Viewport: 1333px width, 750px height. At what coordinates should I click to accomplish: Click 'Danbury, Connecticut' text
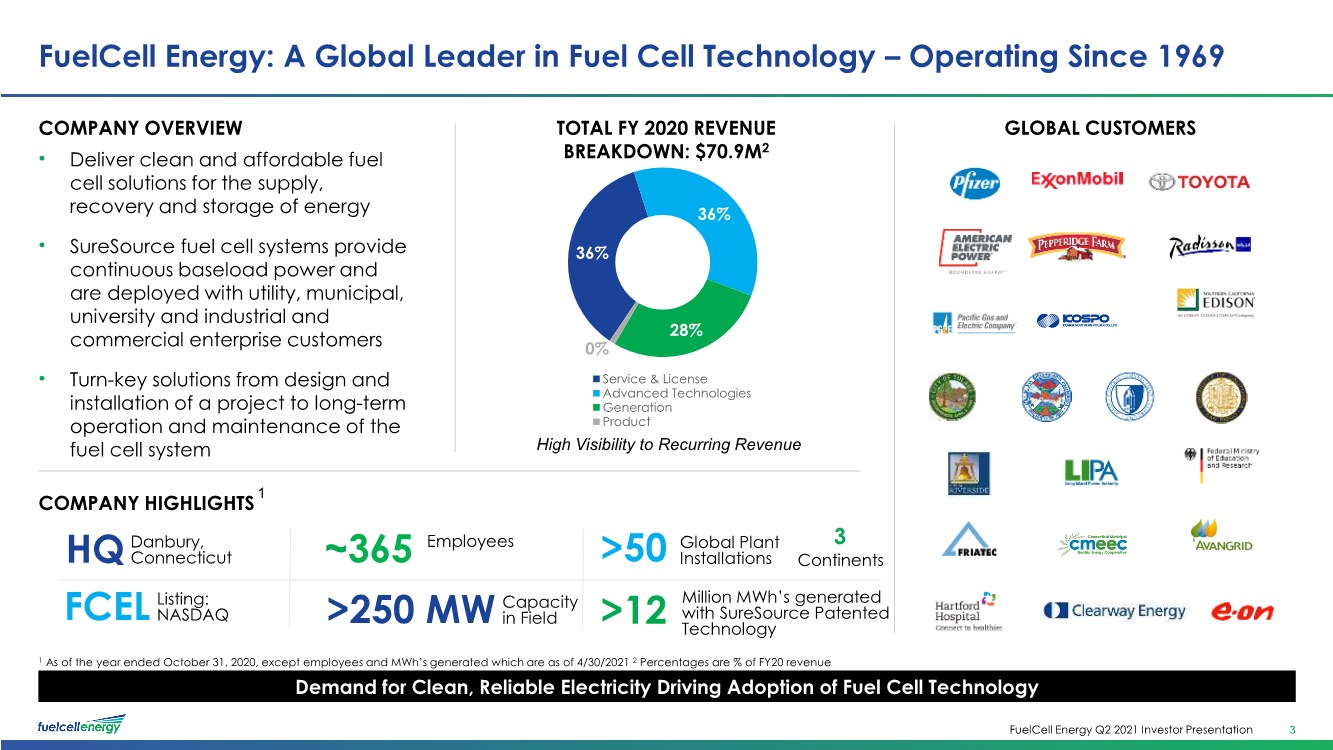(x=181, y=549)
